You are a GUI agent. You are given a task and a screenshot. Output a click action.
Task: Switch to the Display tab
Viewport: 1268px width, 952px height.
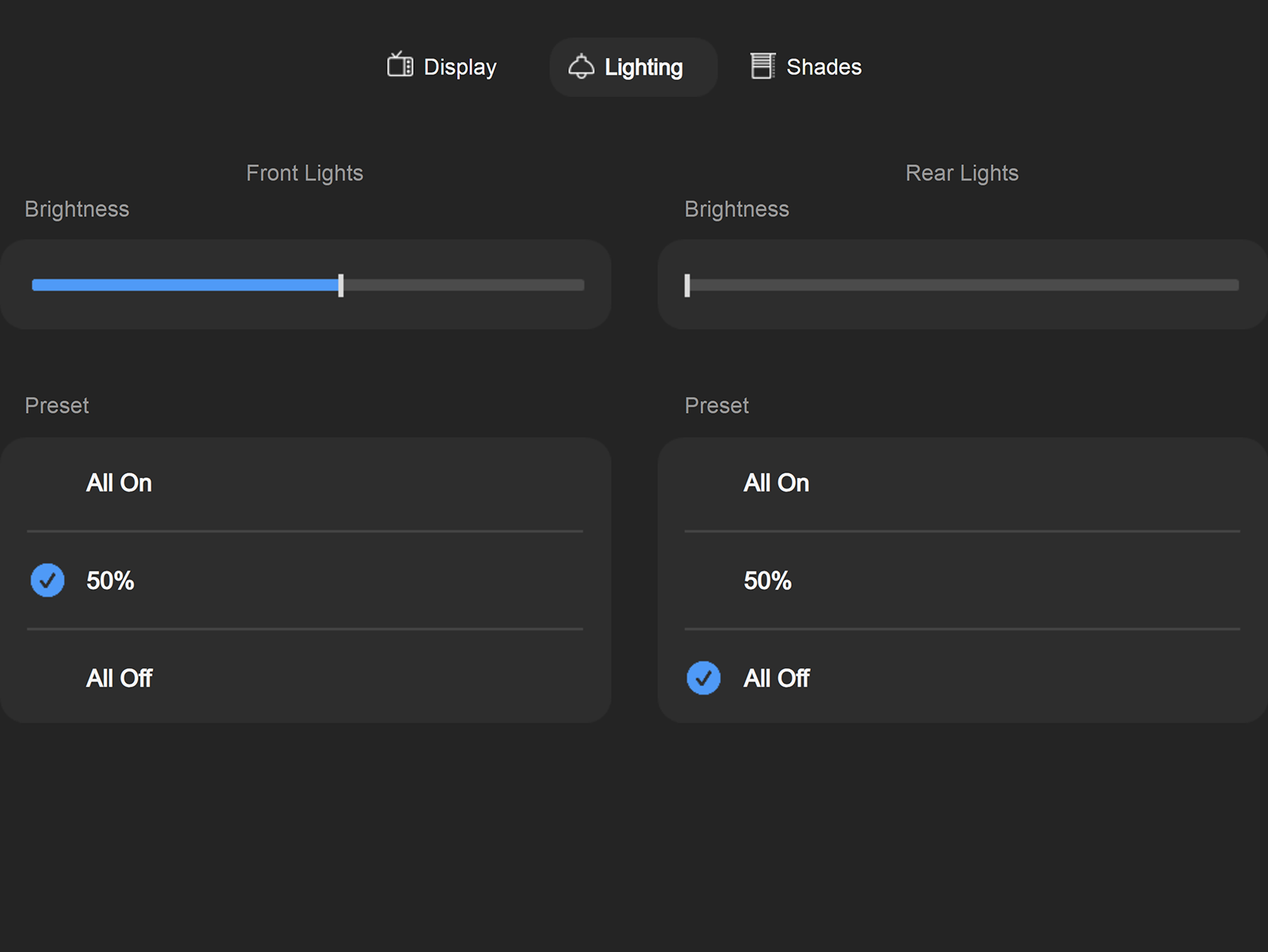[x=442, y=67]
